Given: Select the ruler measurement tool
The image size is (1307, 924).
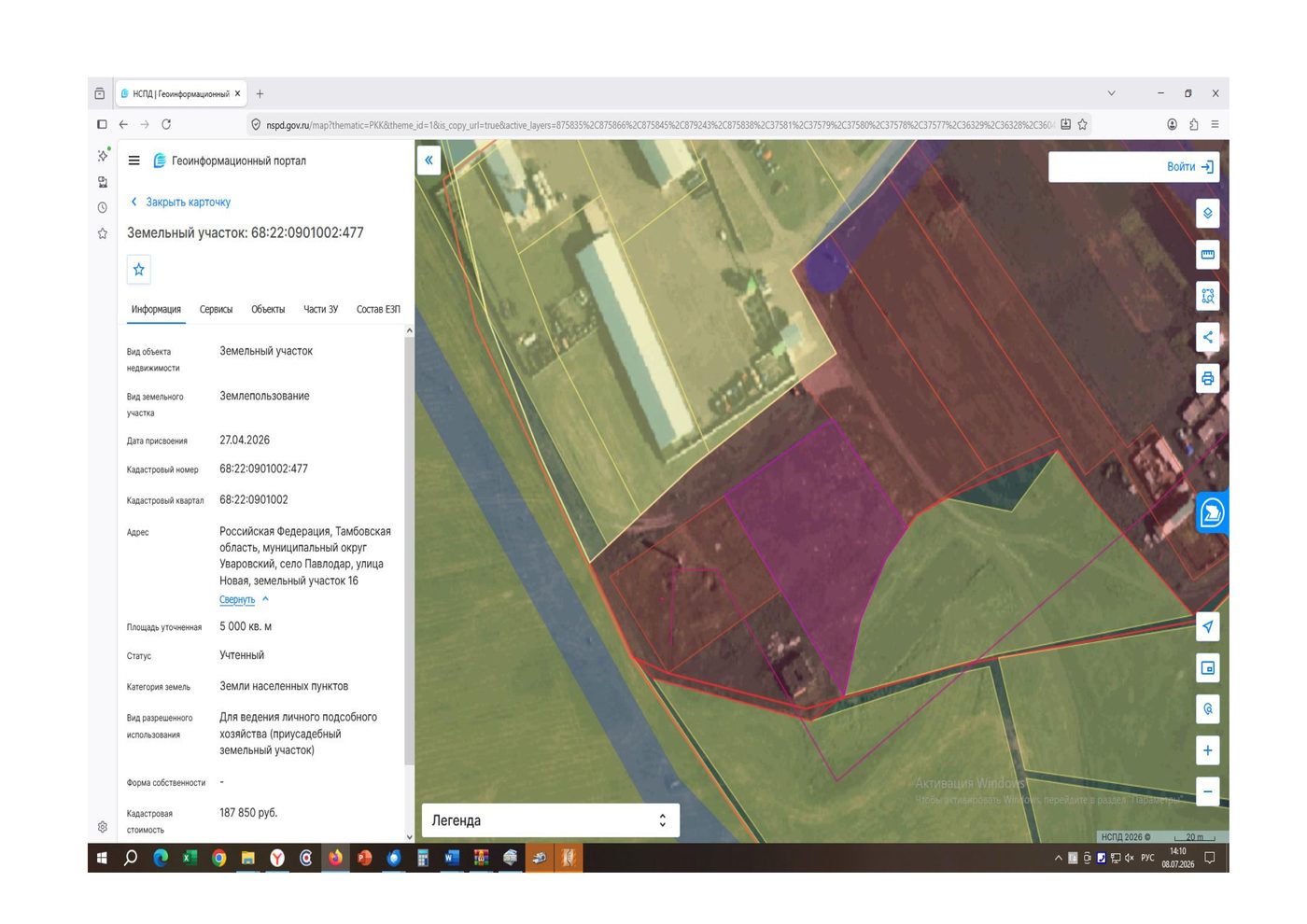Looking at the screenshot, I should pyautogui.click(x=1207, y=255).
